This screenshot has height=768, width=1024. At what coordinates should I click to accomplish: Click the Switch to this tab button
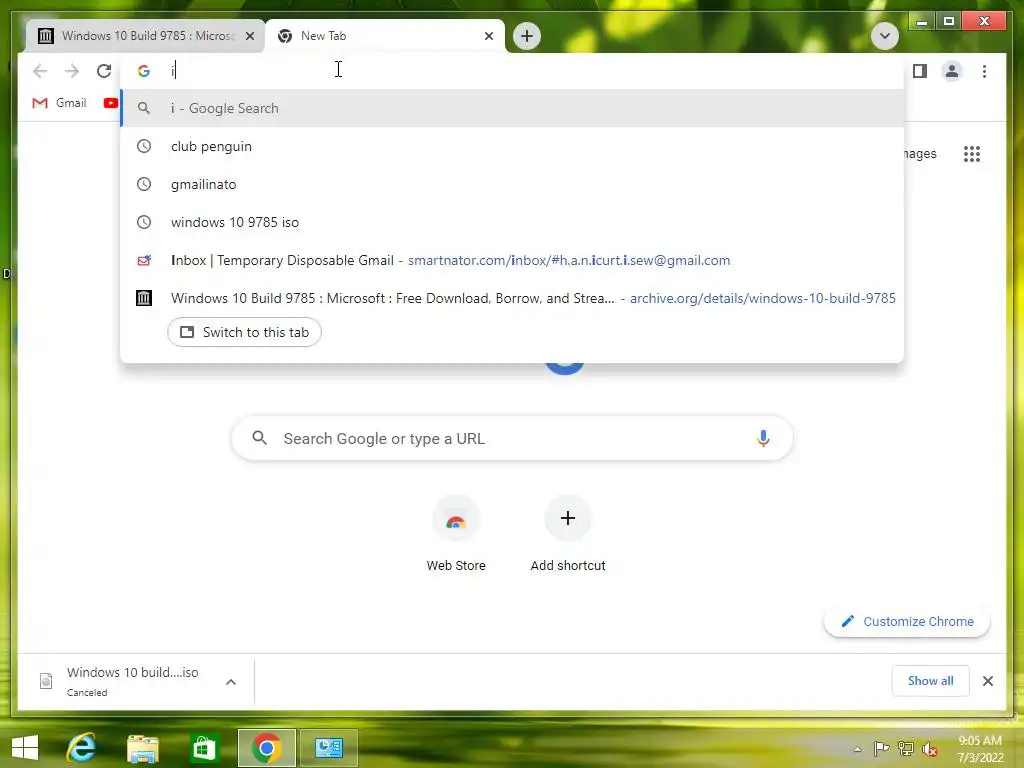tap(244, 332)
